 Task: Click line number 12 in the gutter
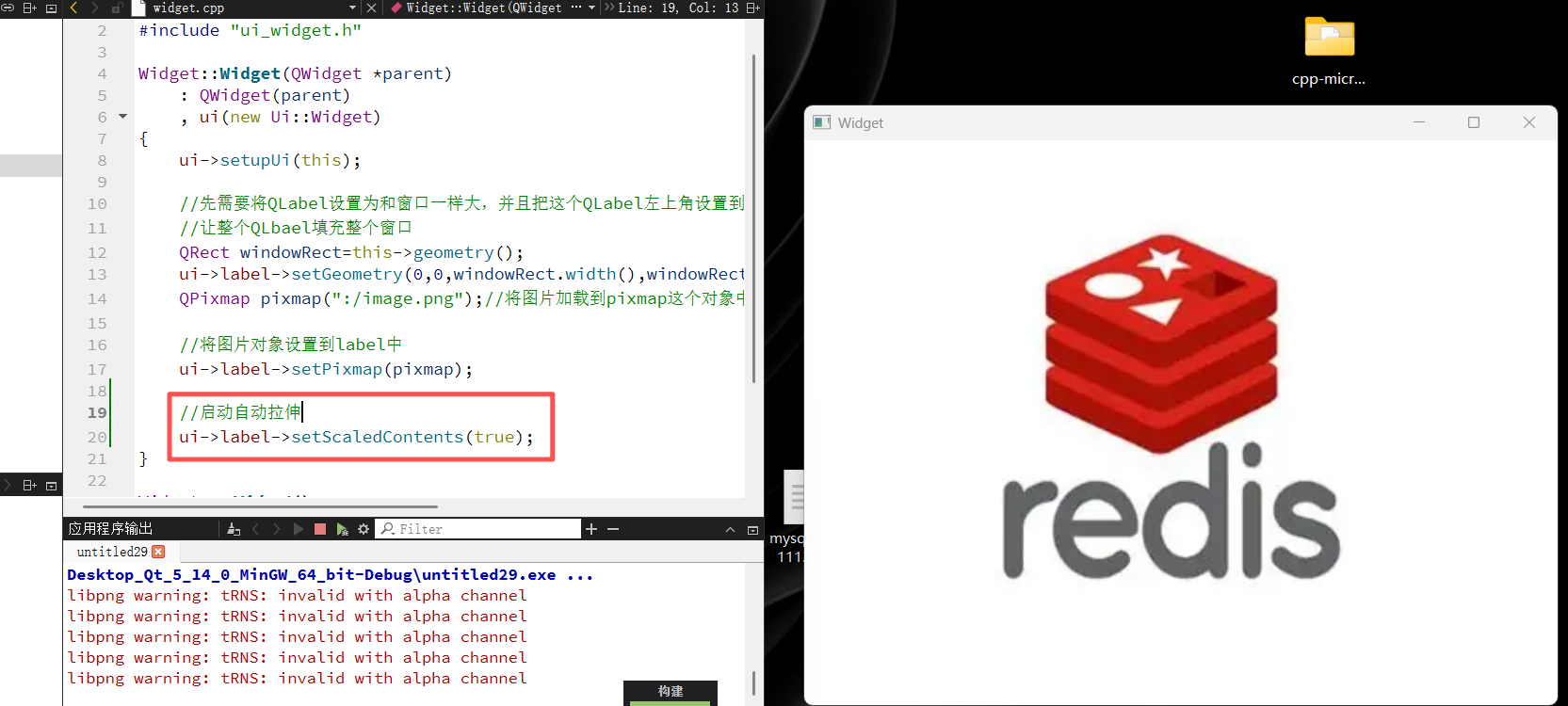click(x=98, y=252)
